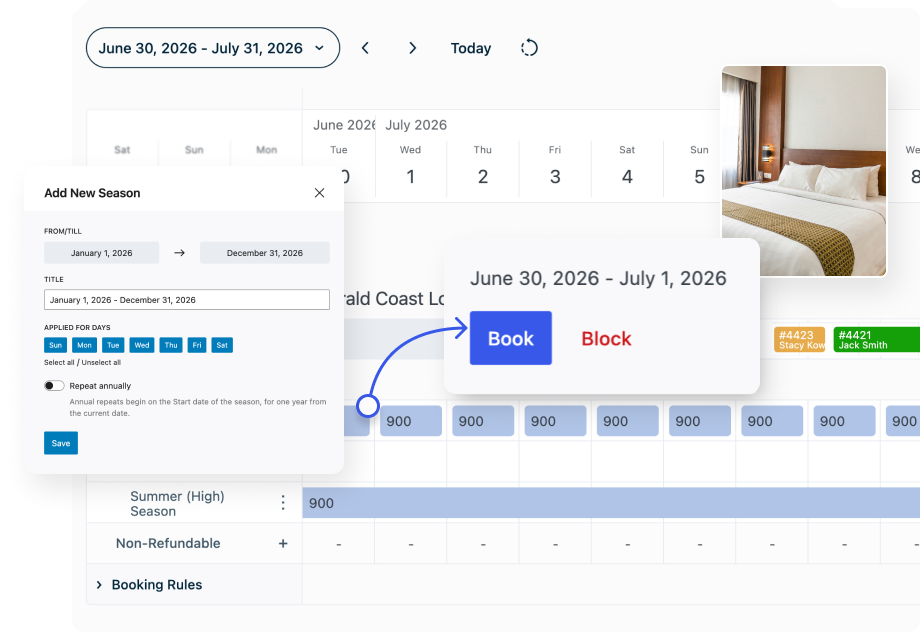Click the 900 rate under Fri 3
The width and height of the screenshot is (920, 640).
(x=555, y=421)
